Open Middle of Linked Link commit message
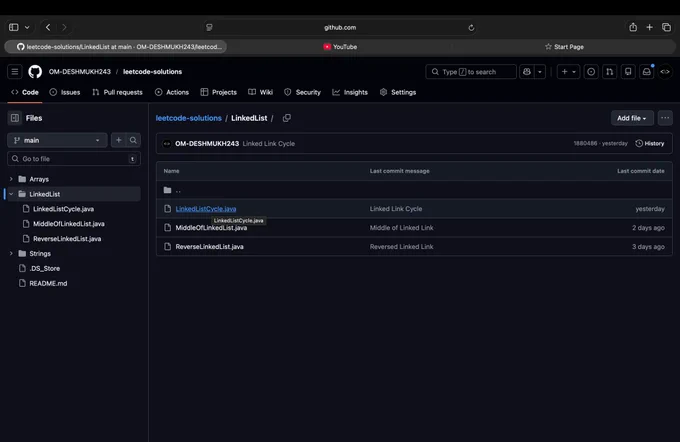 (401, 228)
